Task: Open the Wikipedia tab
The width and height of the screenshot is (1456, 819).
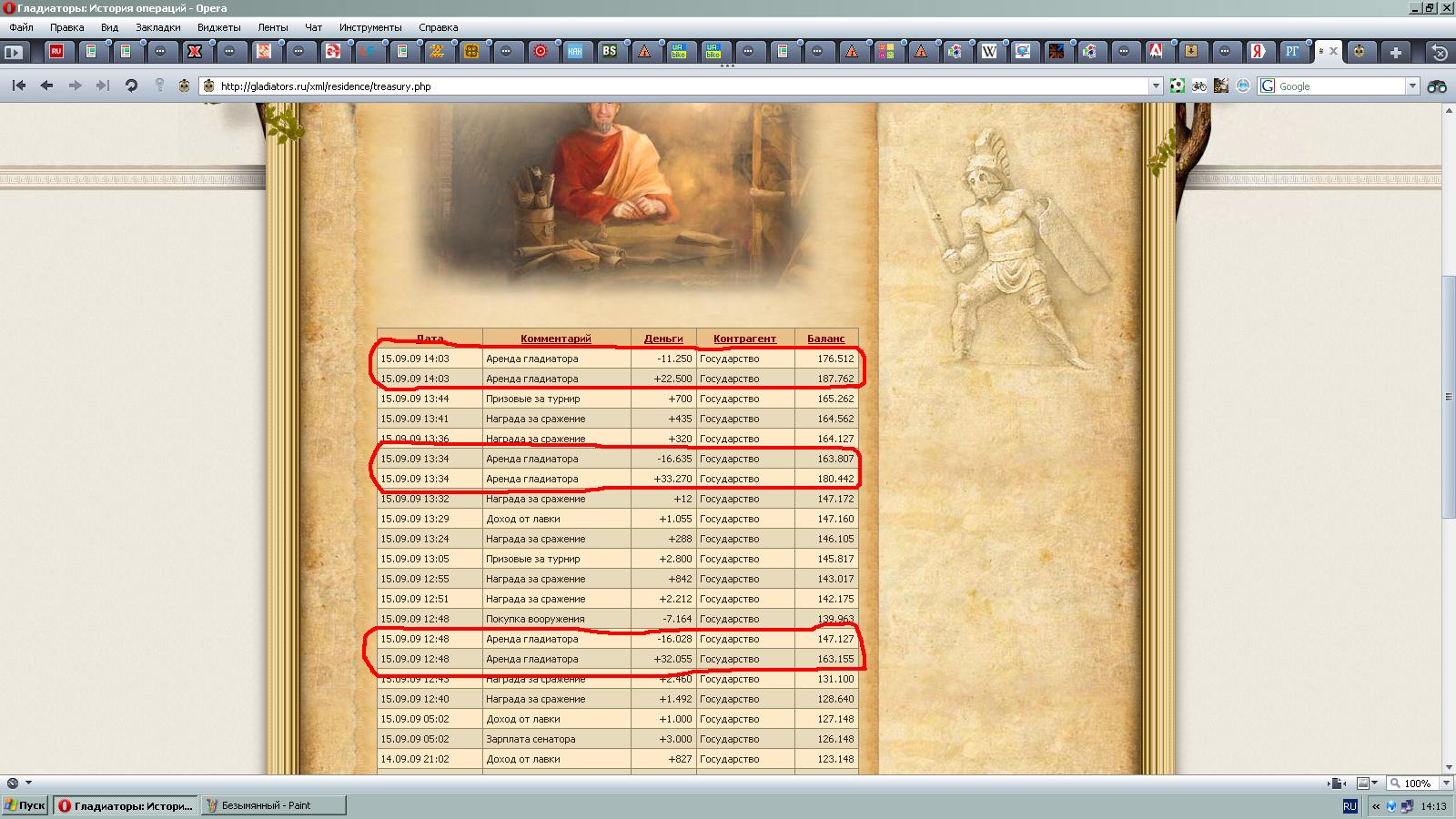Action: point(988,52)
